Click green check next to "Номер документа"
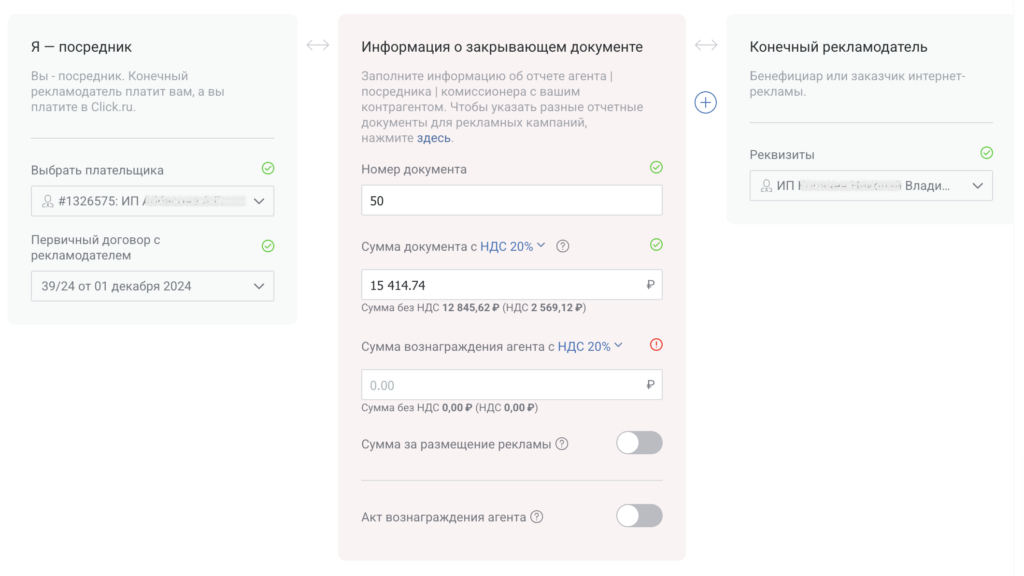1024x576 pixels. coord(656,168)
